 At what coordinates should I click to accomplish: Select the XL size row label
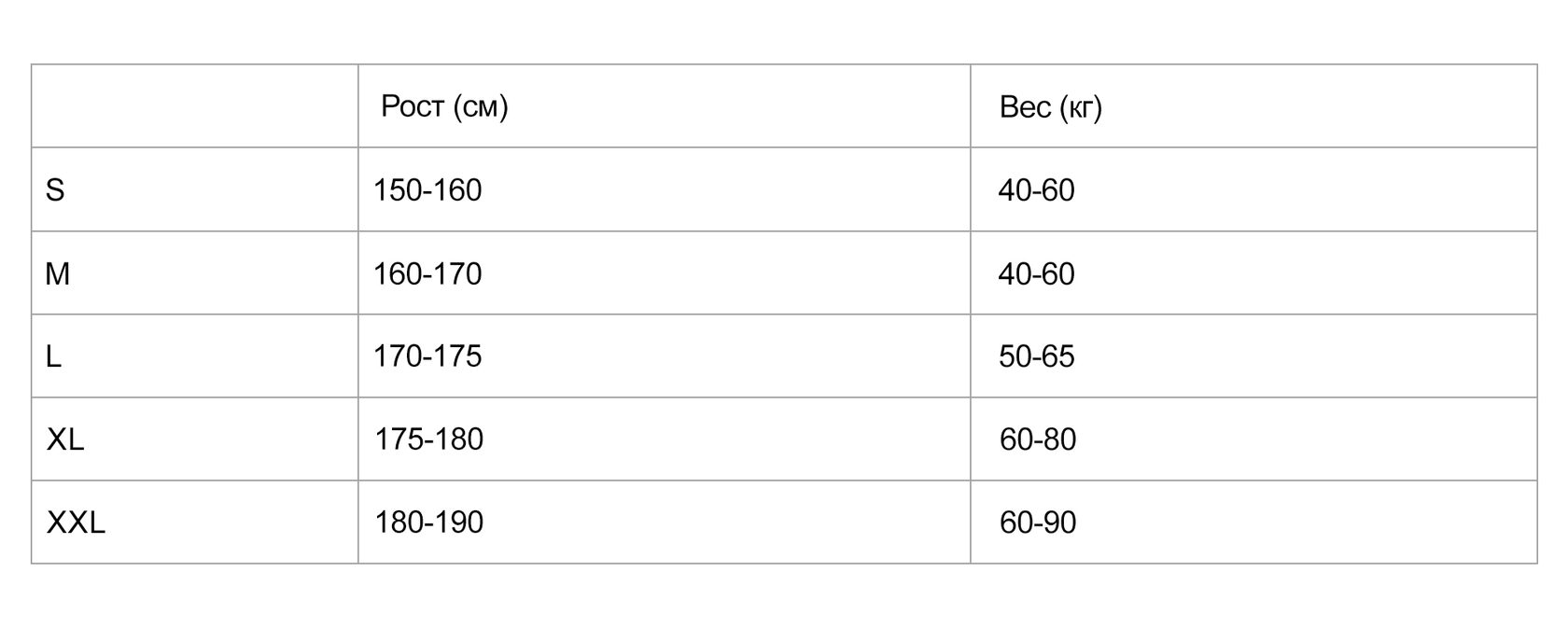(x=65, y=439)
